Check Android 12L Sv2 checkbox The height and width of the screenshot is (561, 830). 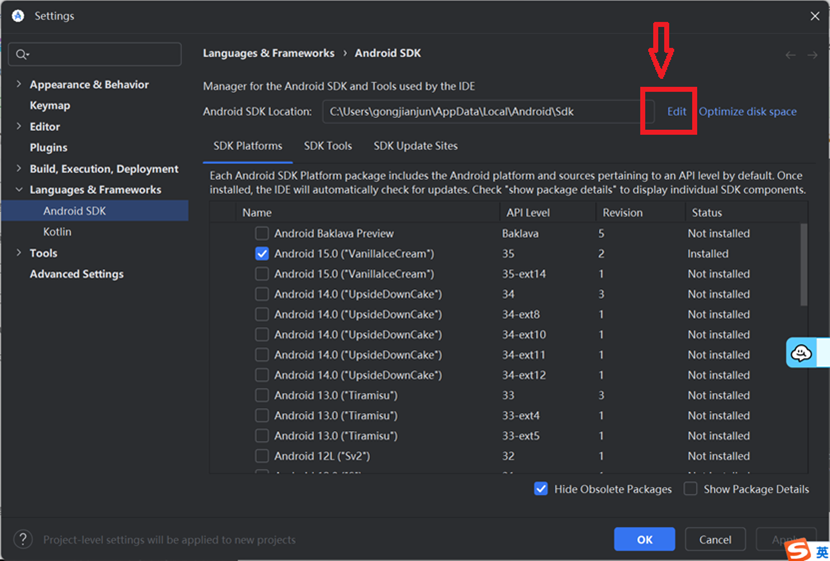(x=261, y=456)
